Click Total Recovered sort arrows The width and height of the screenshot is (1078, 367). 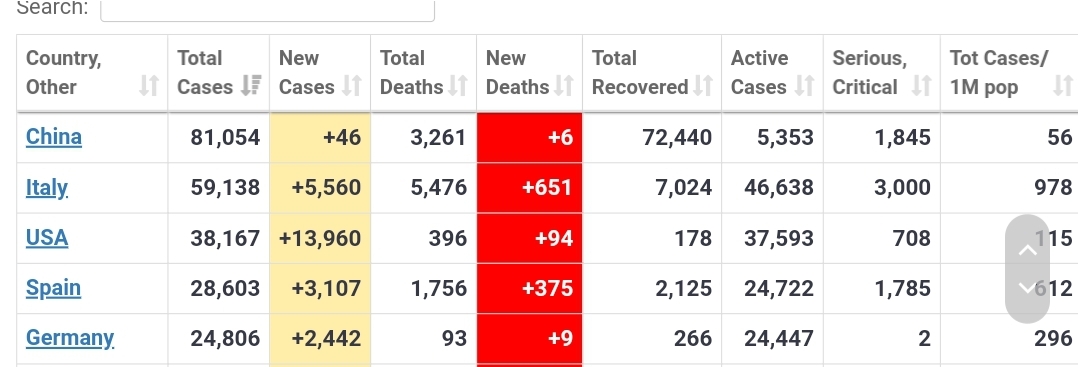click(703, 87)
